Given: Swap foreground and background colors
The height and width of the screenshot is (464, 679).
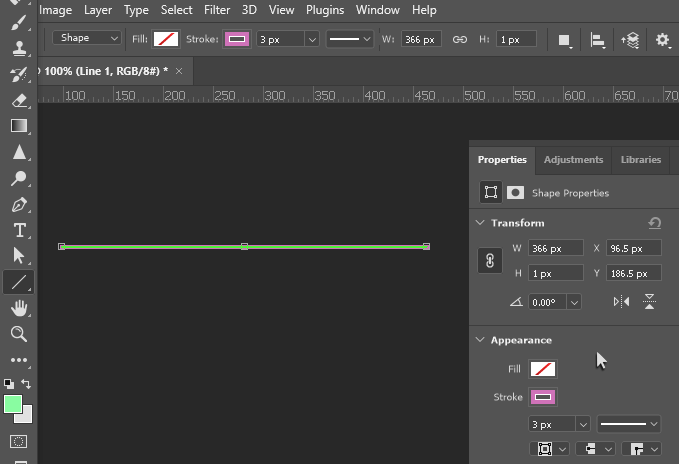Looking at the screenshot, I should coord(26,383).
